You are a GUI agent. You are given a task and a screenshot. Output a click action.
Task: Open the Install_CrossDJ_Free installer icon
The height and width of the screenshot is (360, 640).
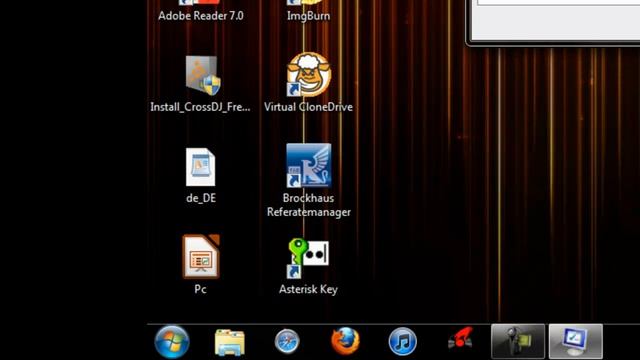click(x=203, y=76)
